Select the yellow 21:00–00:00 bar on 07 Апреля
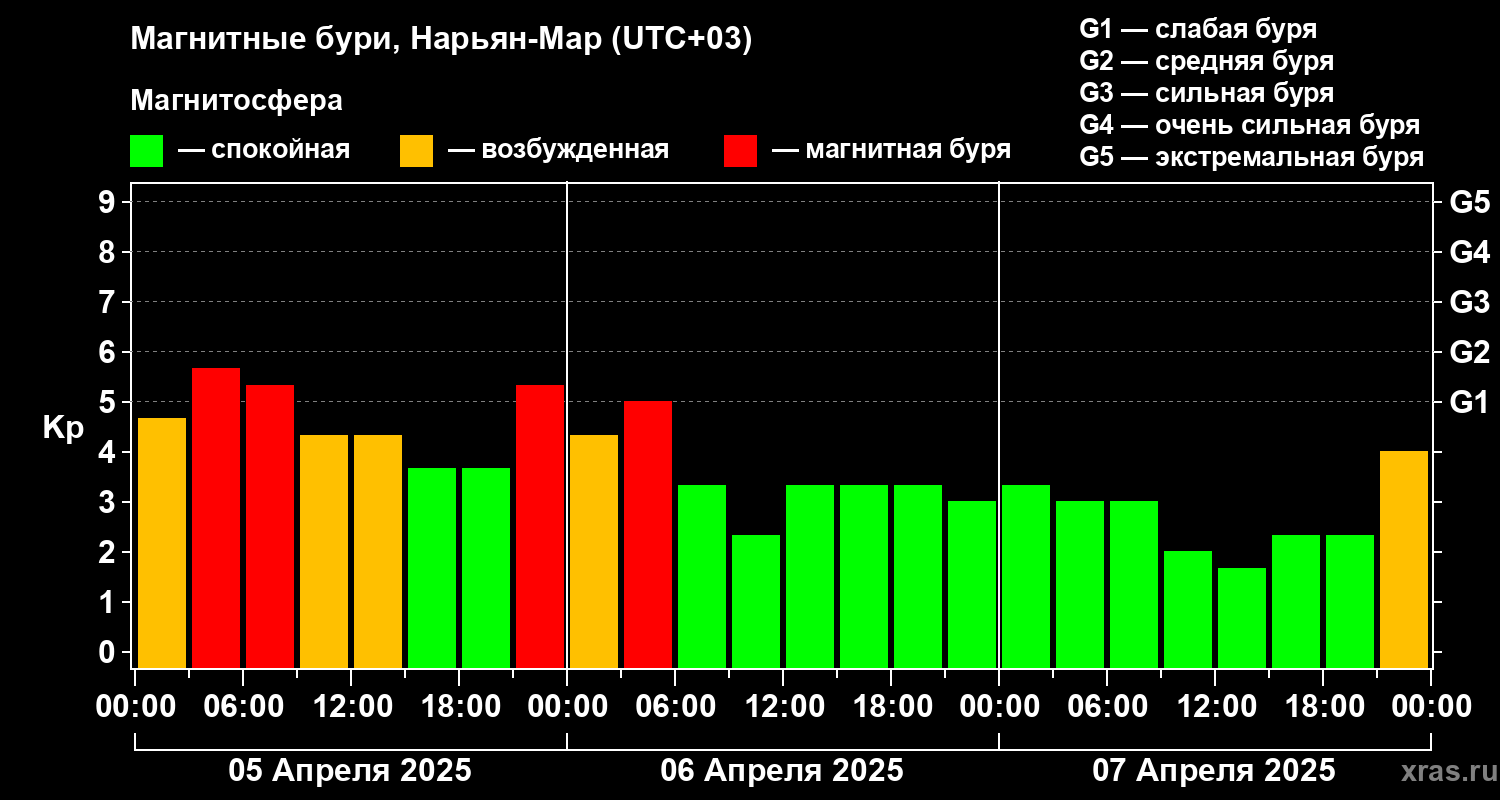Image resolution: width=1500 pixels, height=800 pixels. click(1404, 560)
